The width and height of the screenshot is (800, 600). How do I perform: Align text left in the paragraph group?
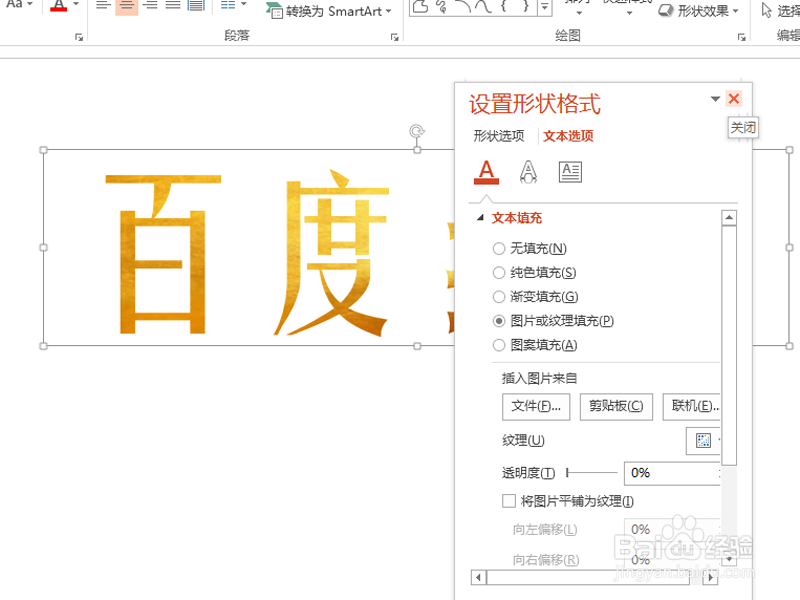(x=104, y=5)
